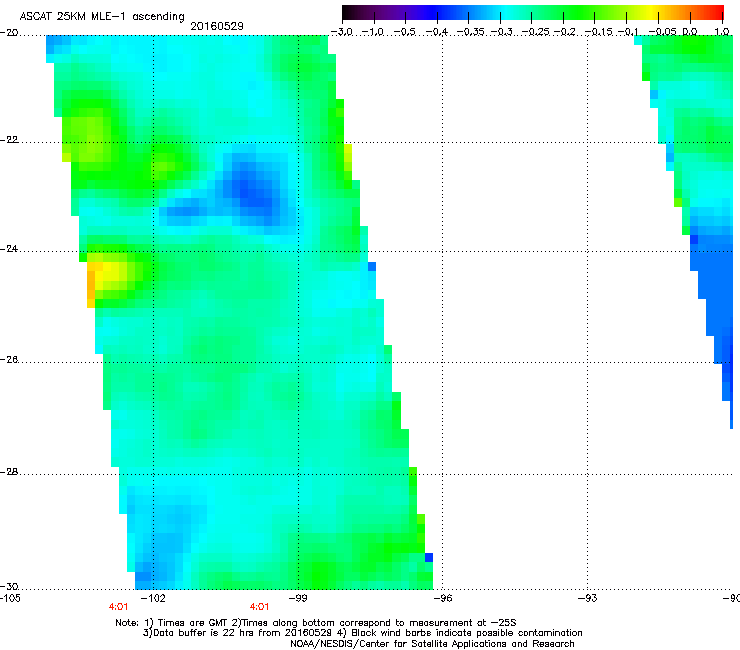Screen dimensions: 740x650
Task: Click the -24 latitude axis label
Action: click(x=9, y=249)
